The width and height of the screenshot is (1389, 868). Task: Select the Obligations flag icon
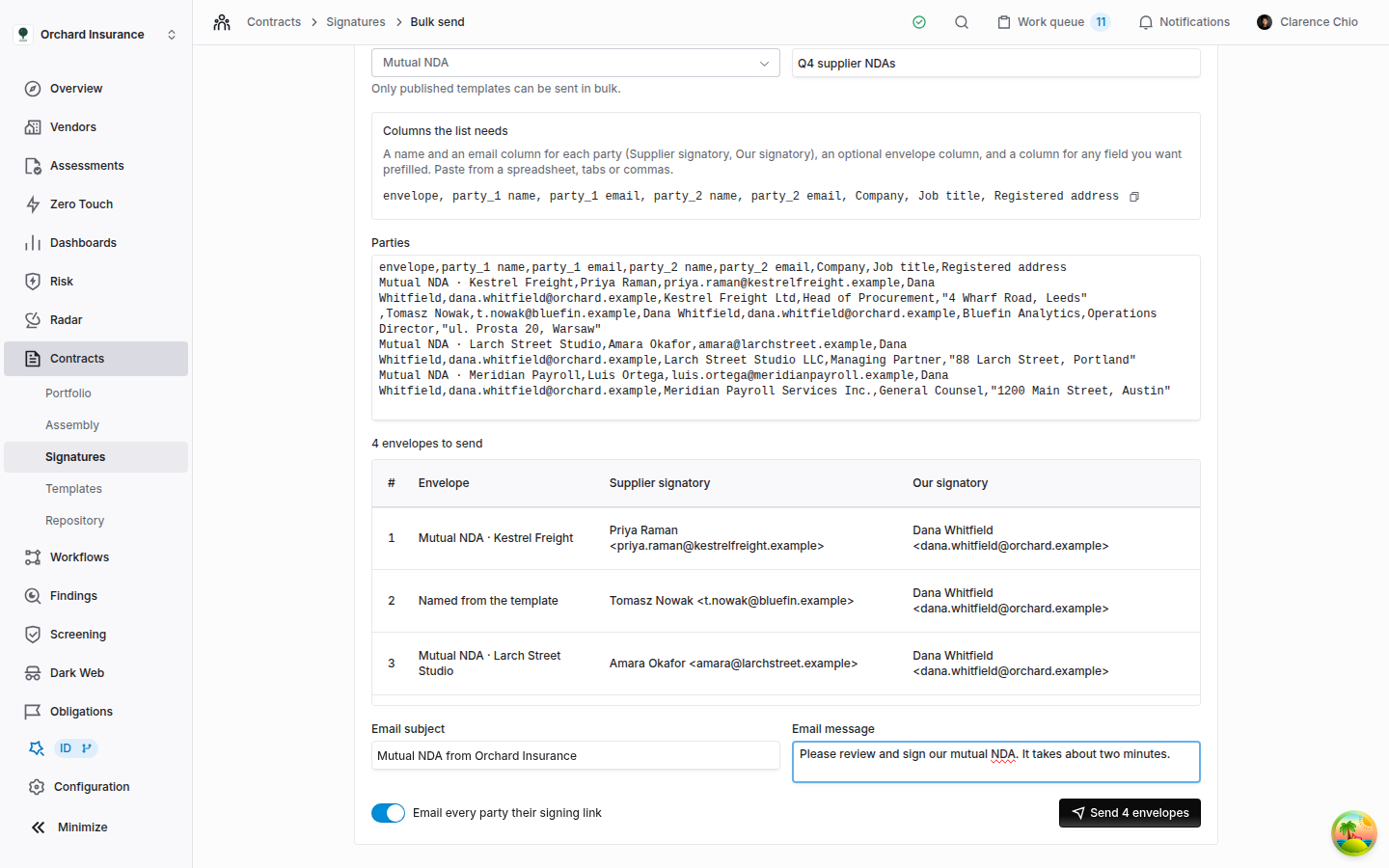(x=33, y=712)
